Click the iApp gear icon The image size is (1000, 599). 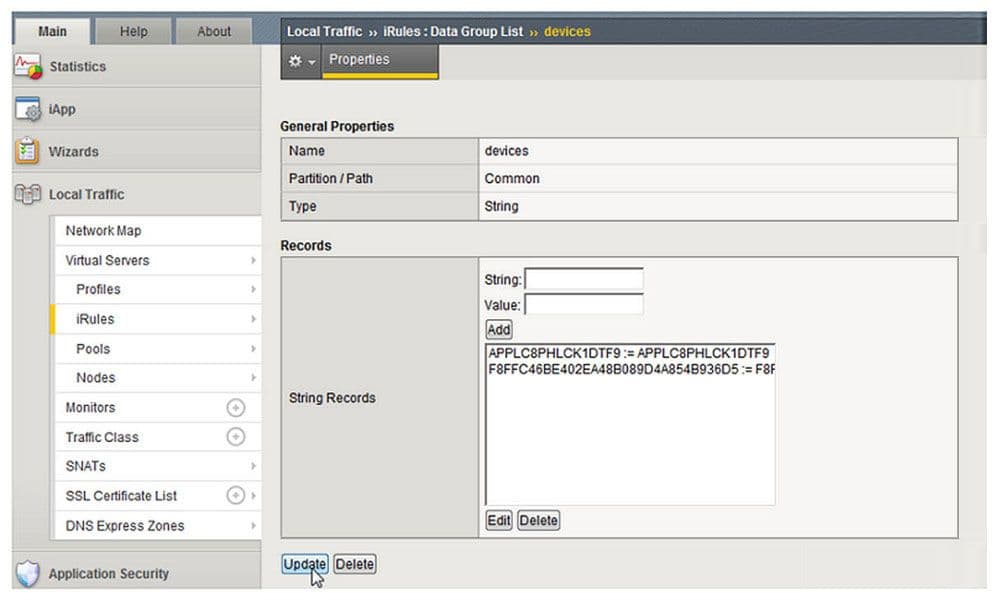(x=27, y=110)
